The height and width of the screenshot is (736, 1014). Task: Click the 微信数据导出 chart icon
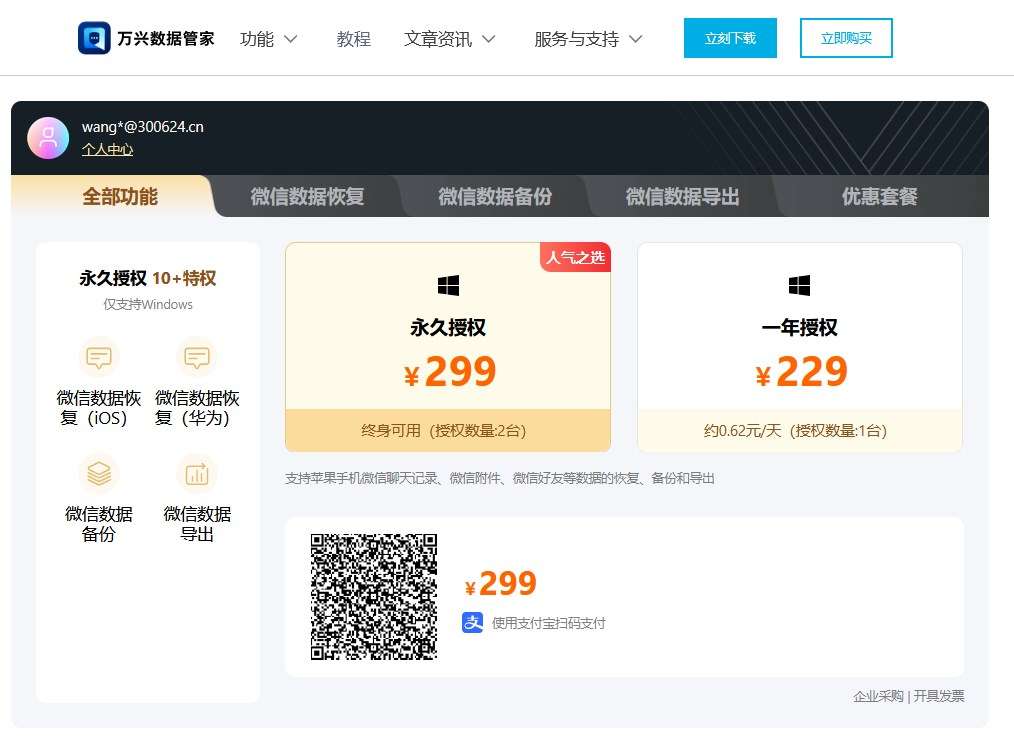coord(197,474)
